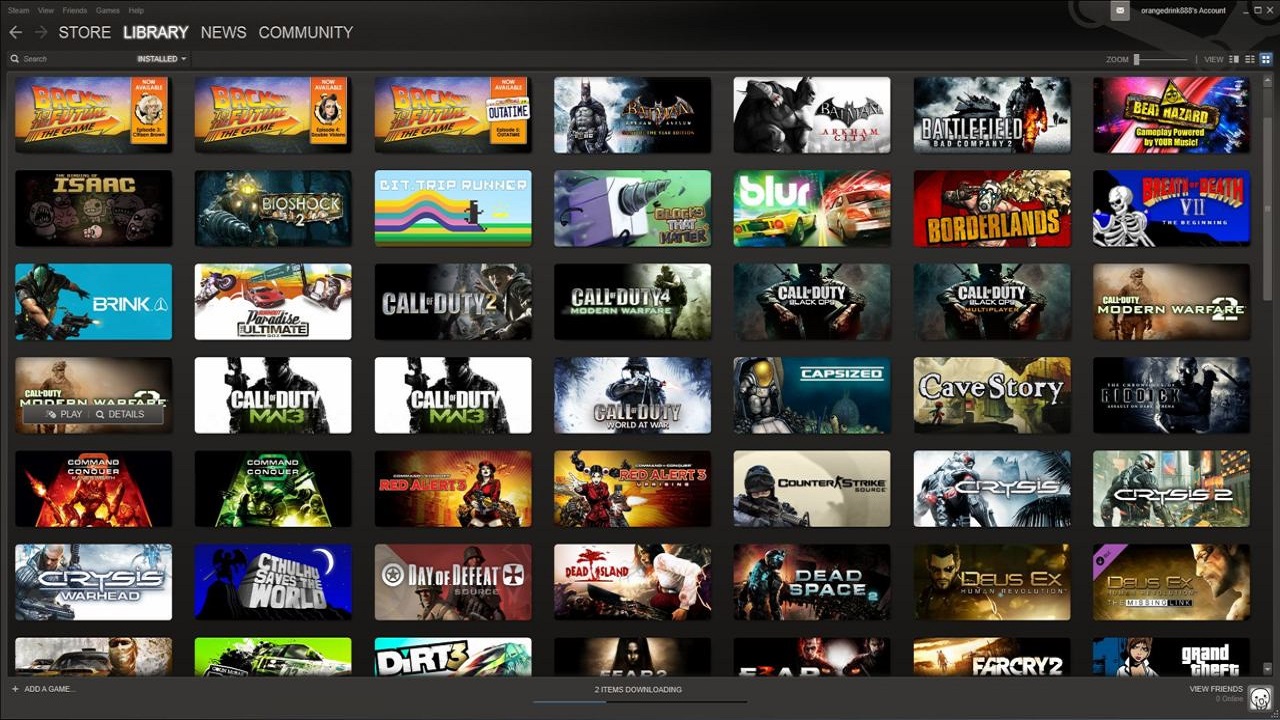Click the search magnifier icon
Image resolution: width=1280 pixels, height=720 pixels.
[15, 59]
